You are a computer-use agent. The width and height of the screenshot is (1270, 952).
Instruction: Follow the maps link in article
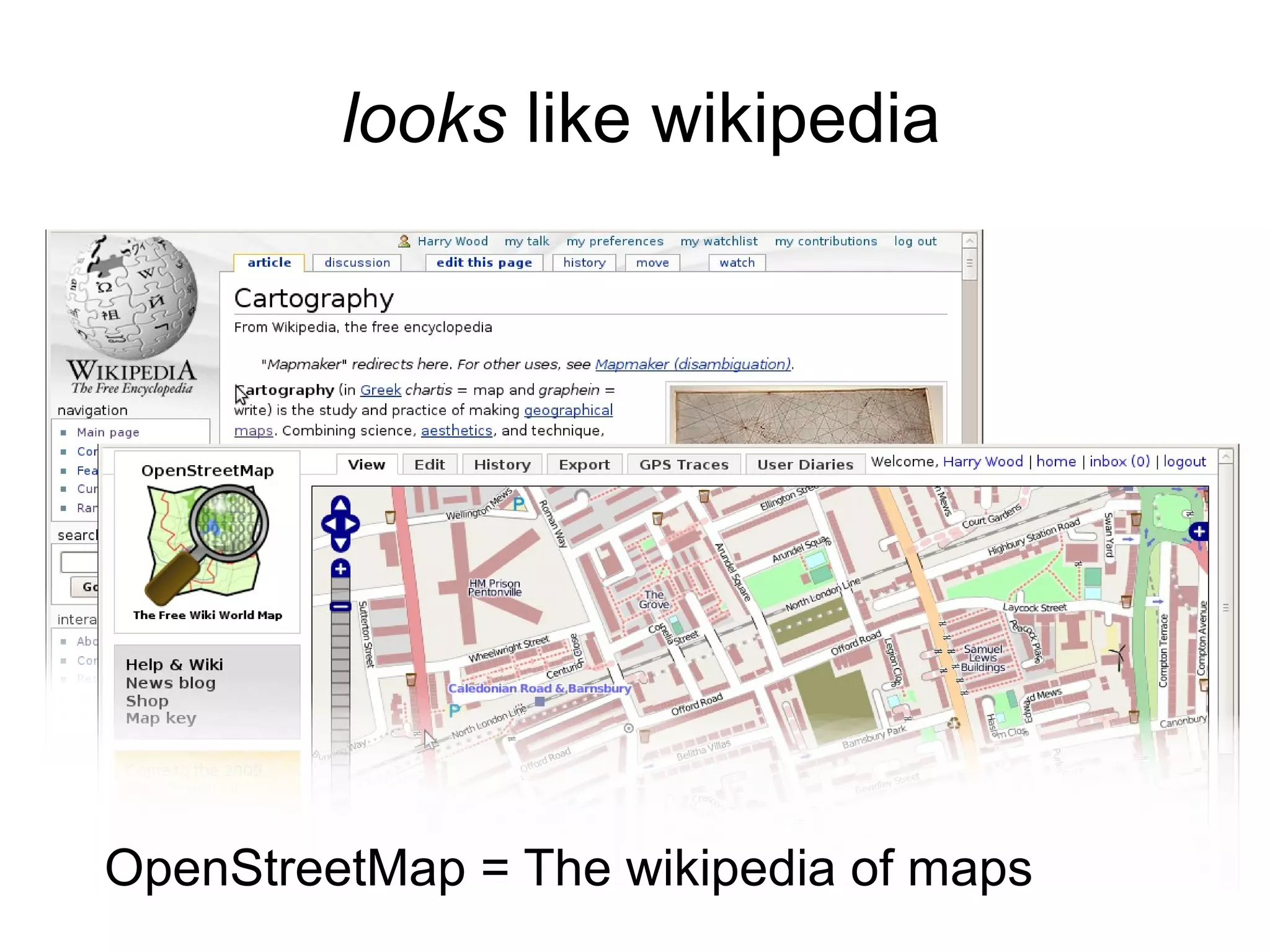(254, 430)
